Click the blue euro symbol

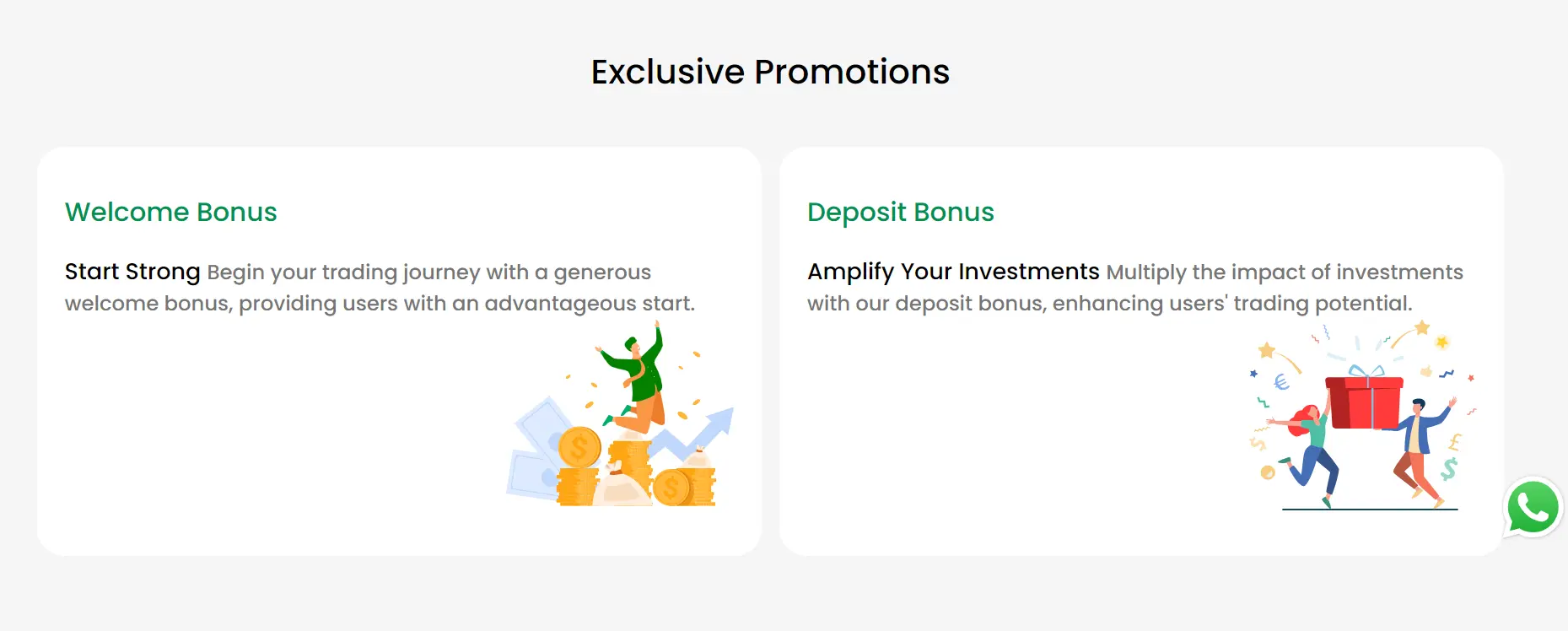(1281, 382)
